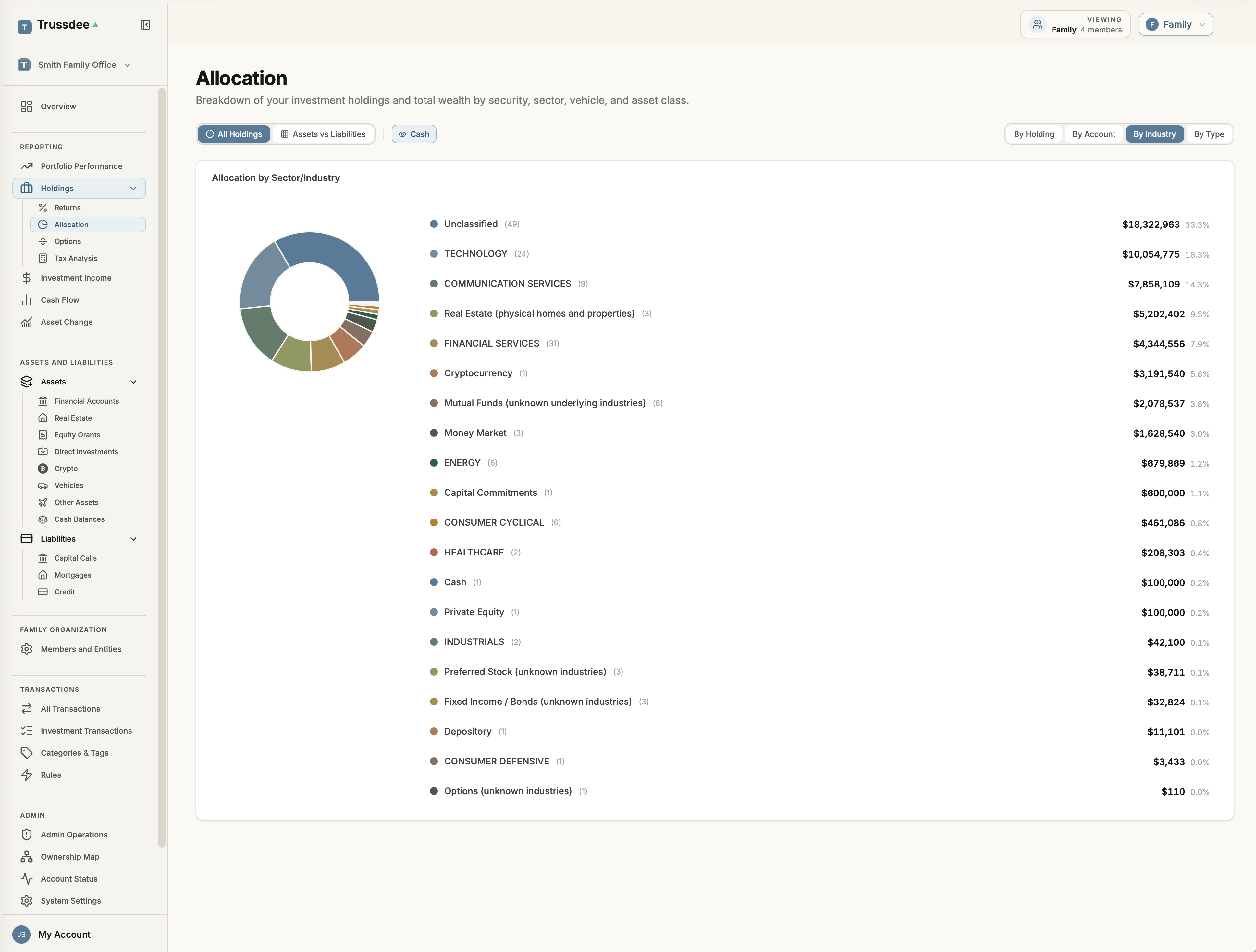Click Other Assets plane icon

click(43, 502)
